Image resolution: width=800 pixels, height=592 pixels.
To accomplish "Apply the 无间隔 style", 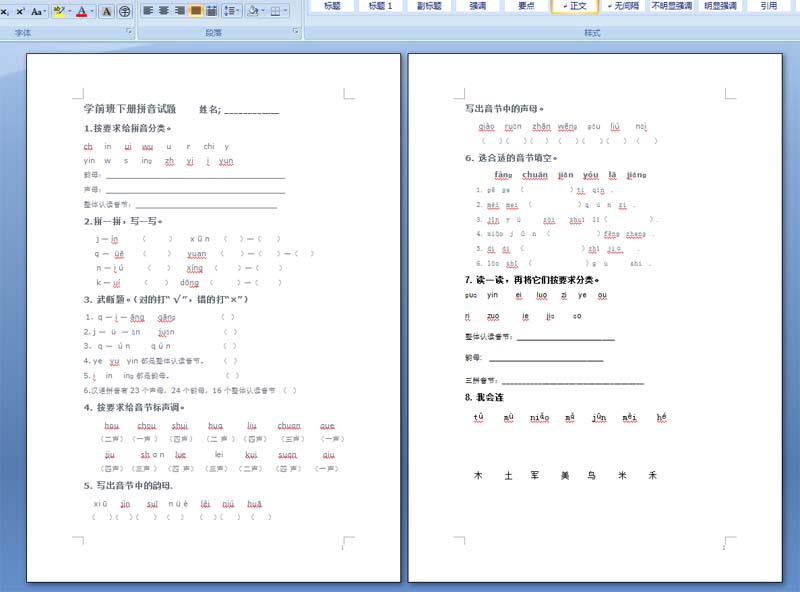I will (x=623, y=6).
